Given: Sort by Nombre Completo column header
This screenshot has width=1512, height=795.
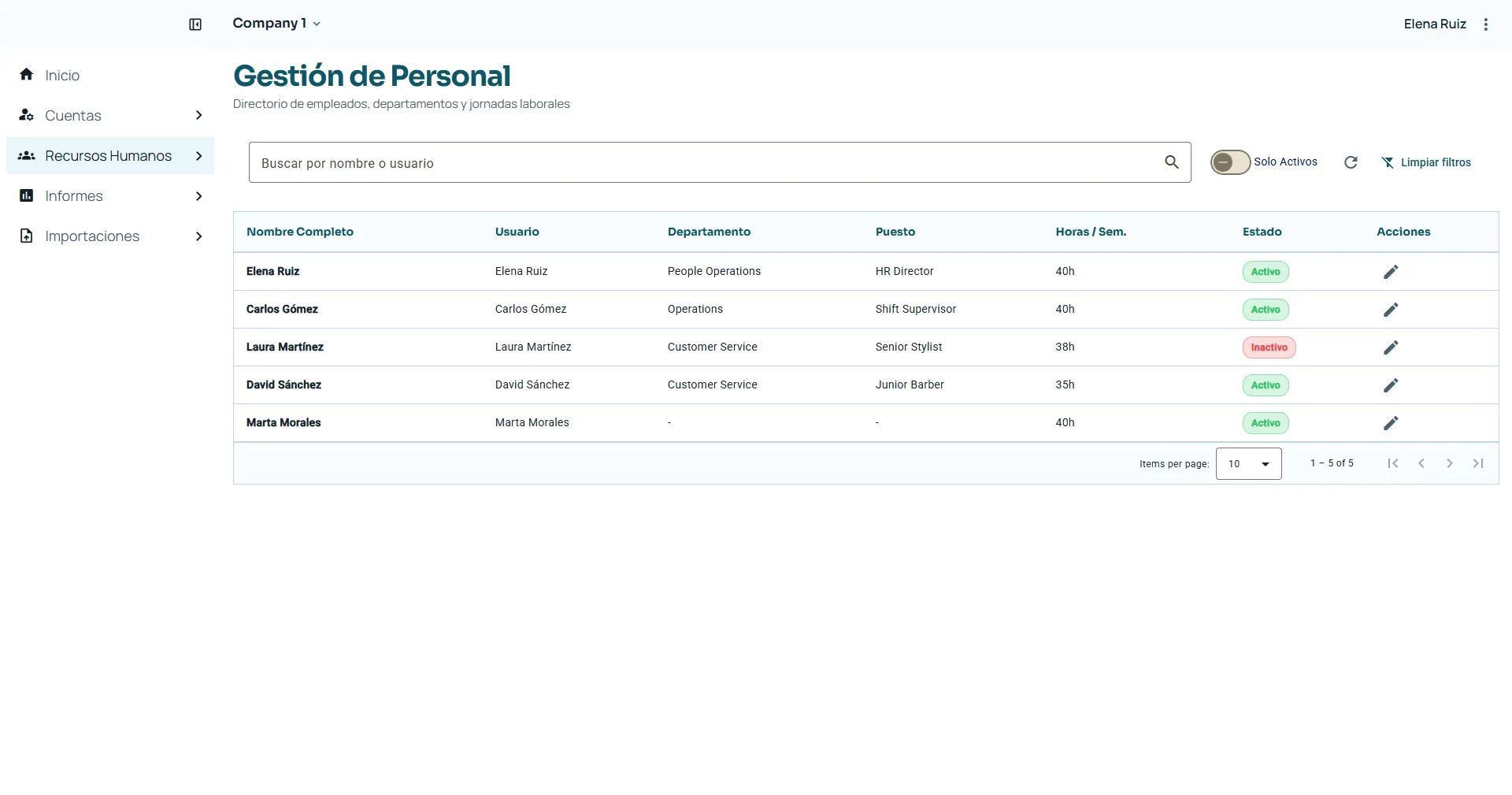Looking at the screenshot, I should [300, 232].
